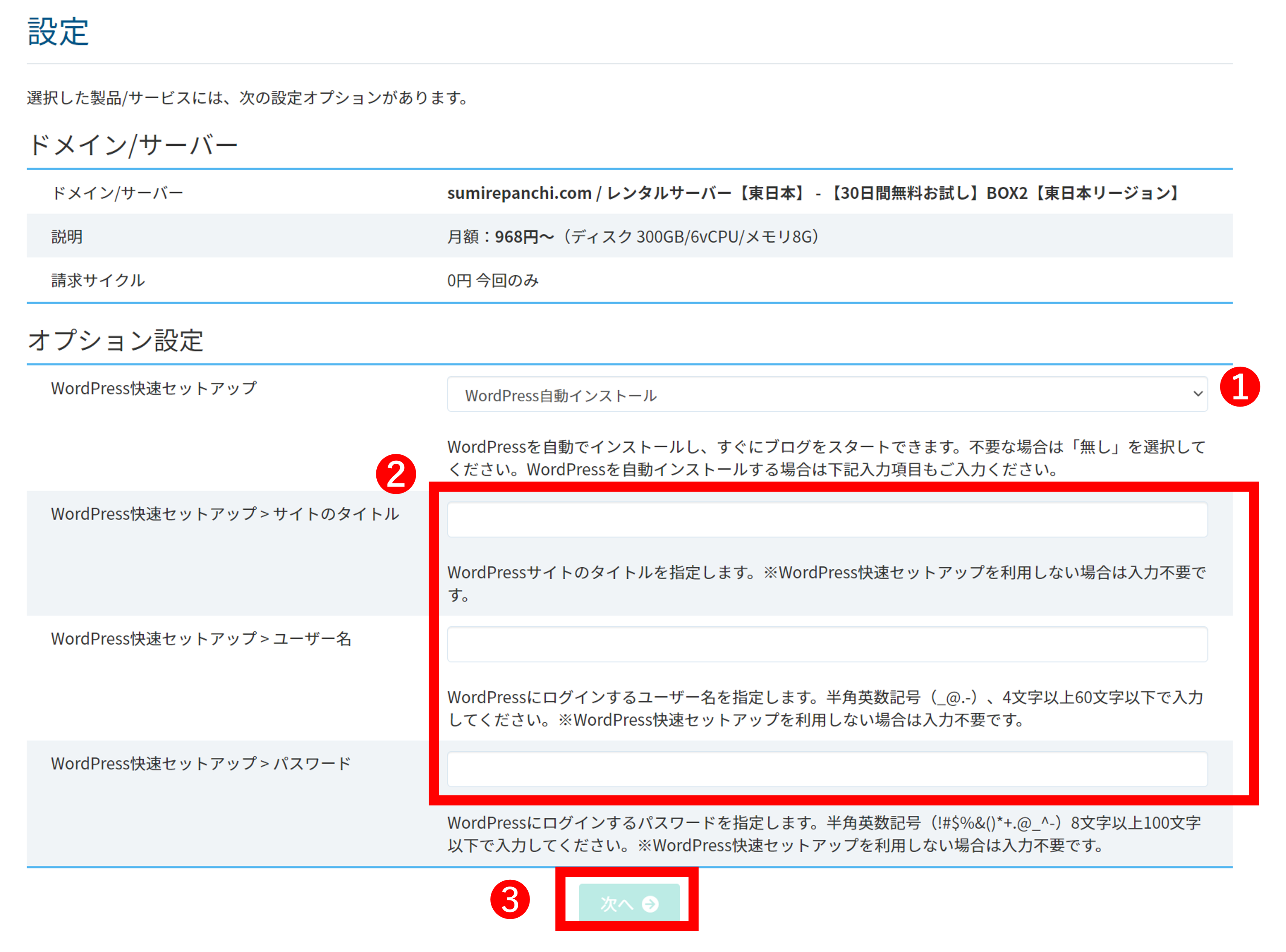Open the WordPress自動インストール dropdown
Viewport: 1286px width, 952px height.
click(x=827, y=395)
